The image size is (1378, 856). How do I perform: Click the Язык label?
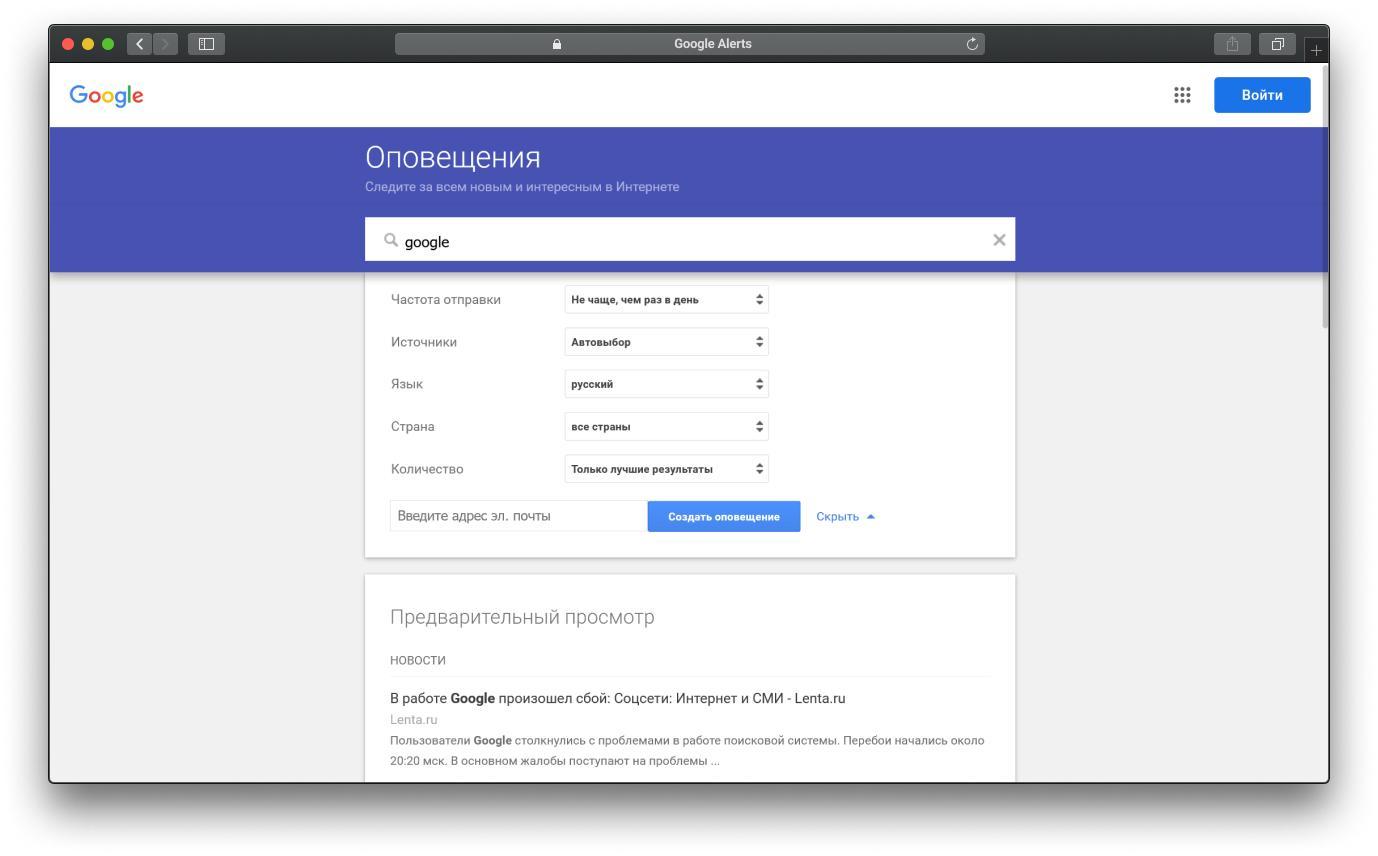click(407, 384)
